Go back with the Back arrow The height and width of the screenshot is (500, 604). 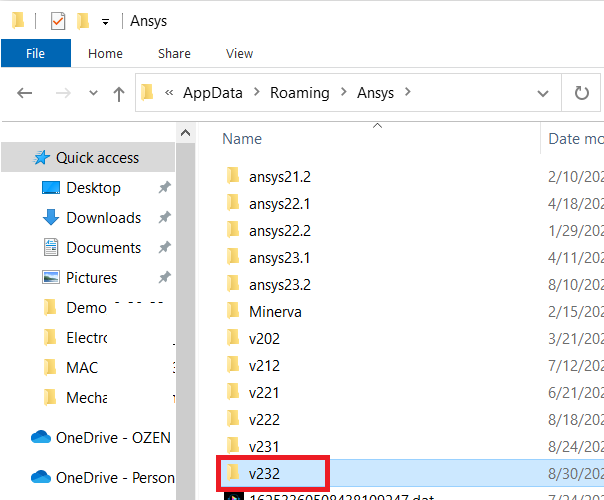[25, 93]
